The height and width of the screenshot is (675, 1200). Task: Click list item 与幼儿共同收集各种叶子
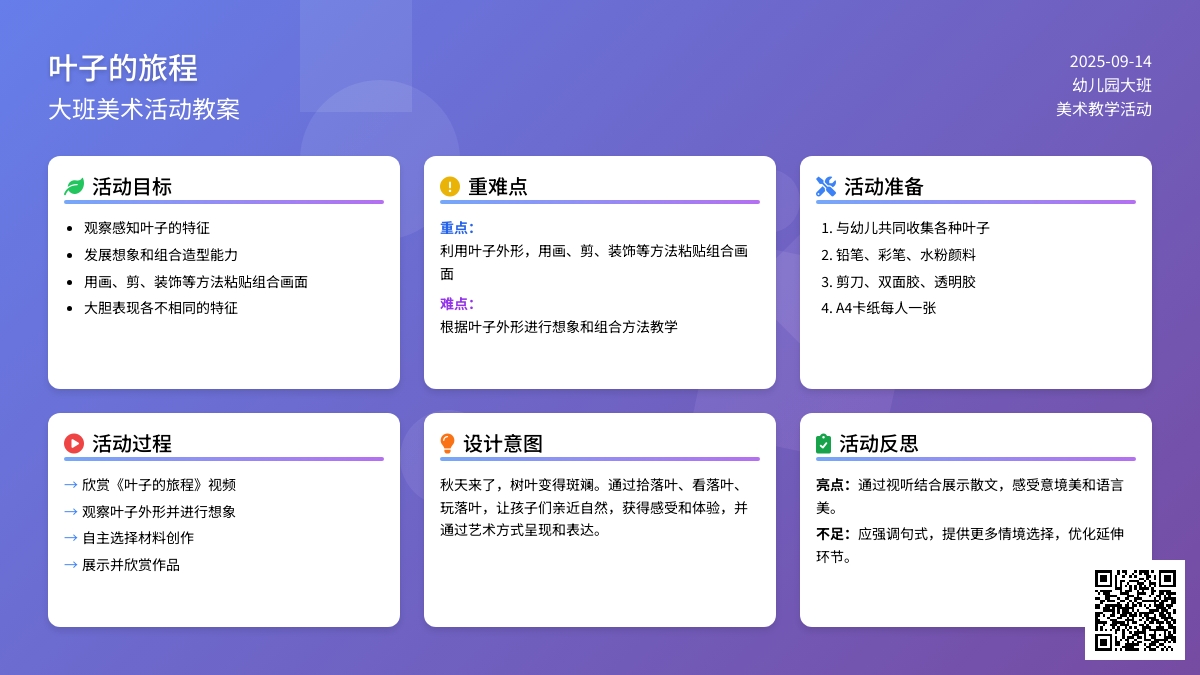click(913, 228)
